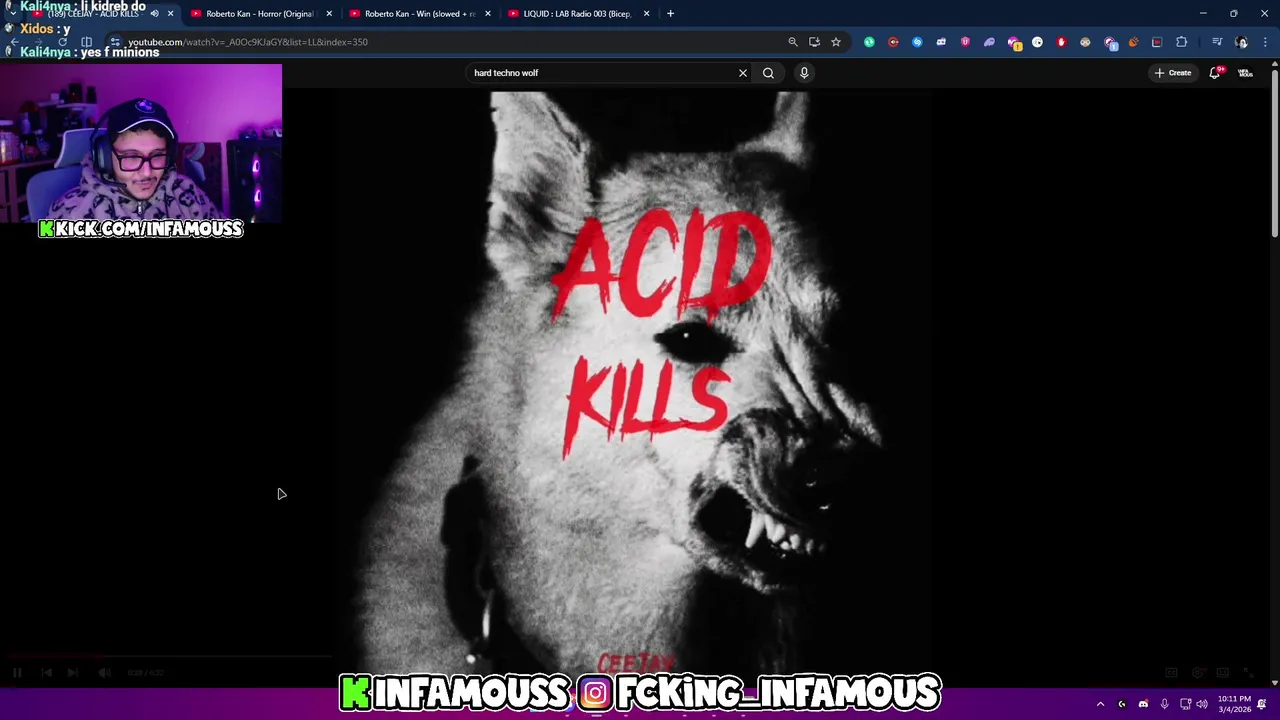Open the green circular extension icon

869,42
